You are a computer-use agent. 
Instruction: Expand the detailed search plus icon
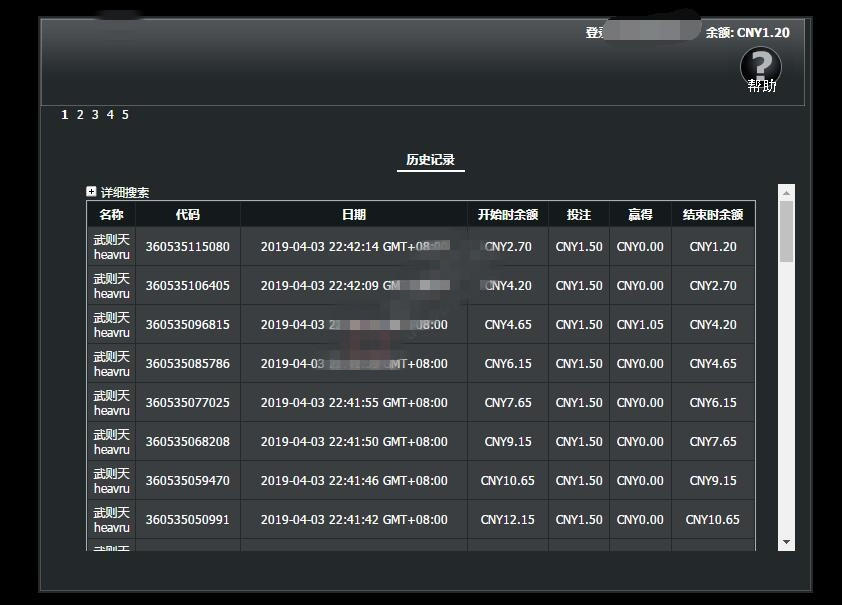pyautogui.click(x=91, y=192)
